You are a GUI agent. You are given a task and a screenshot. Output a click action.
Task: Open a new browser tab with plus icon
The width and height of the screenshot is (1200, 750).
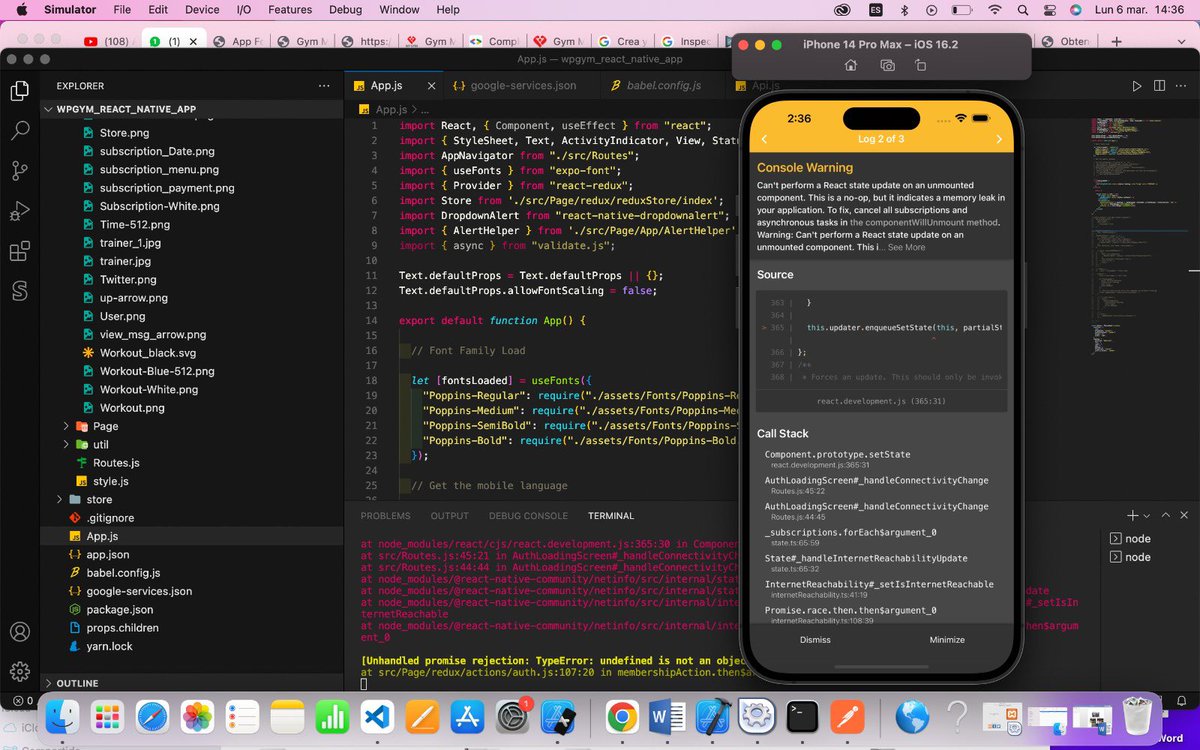(1117, 42)
